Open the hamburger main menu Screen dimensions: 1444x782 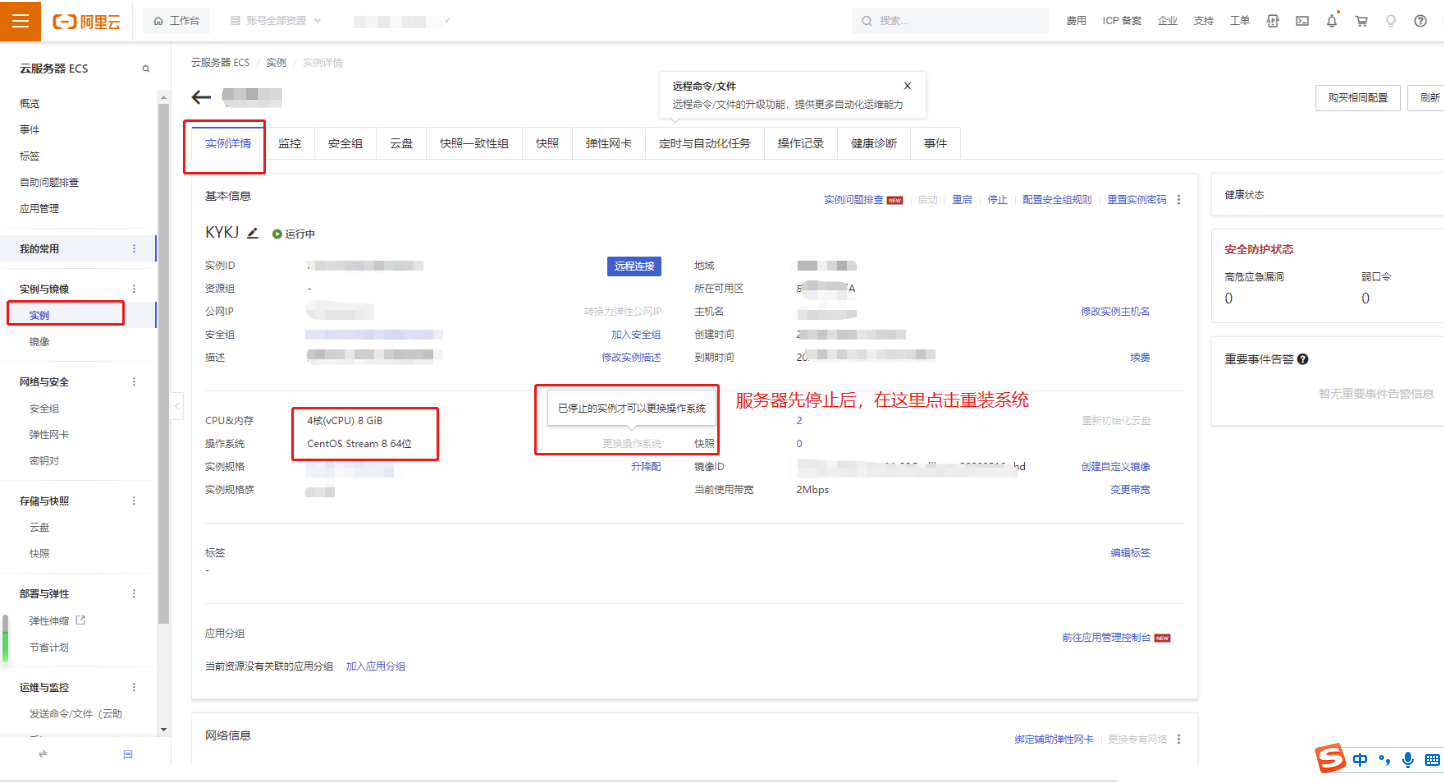[20, 21]
